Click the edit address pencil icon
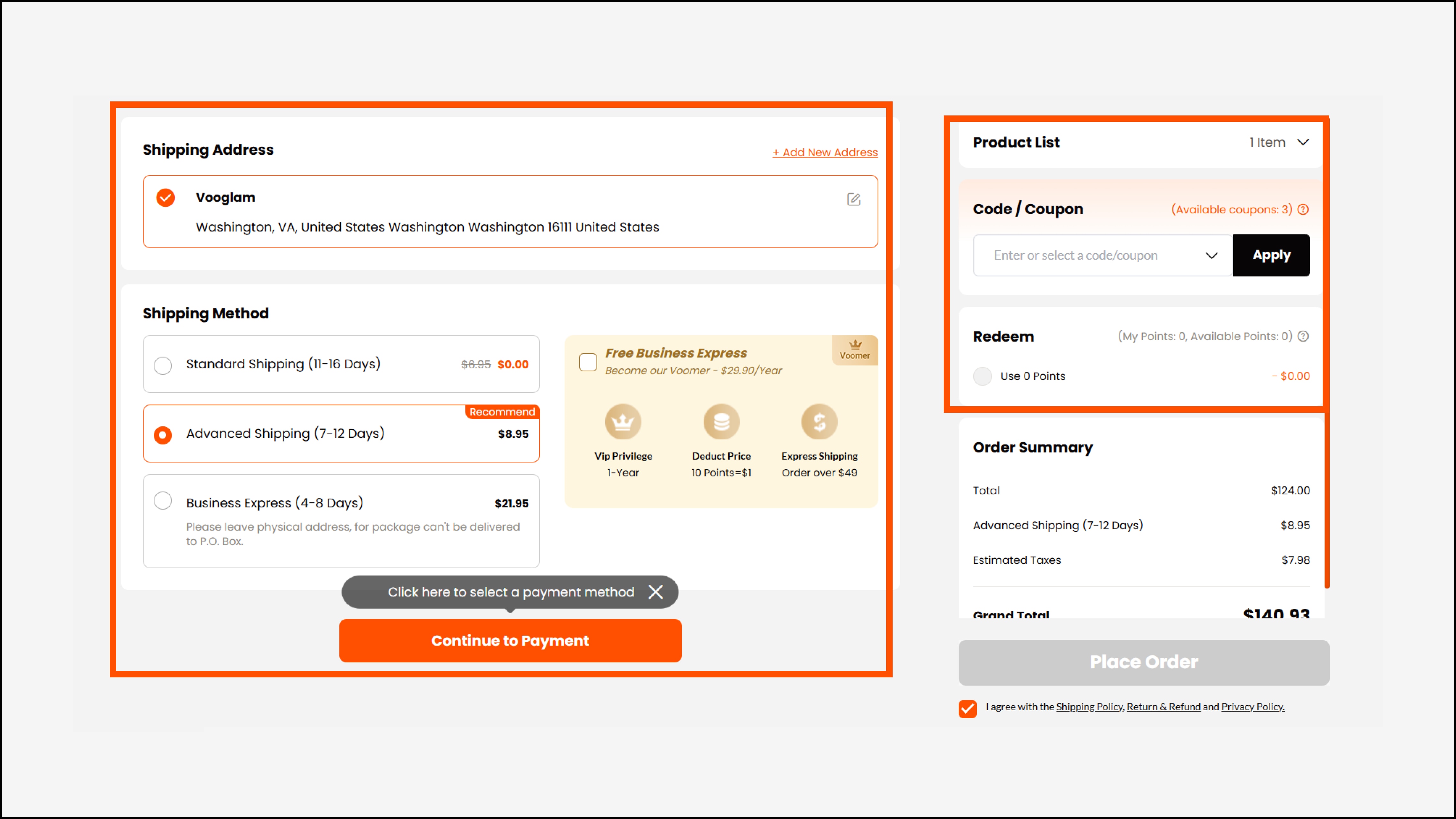1456x819 pixels. pos(853,199)
